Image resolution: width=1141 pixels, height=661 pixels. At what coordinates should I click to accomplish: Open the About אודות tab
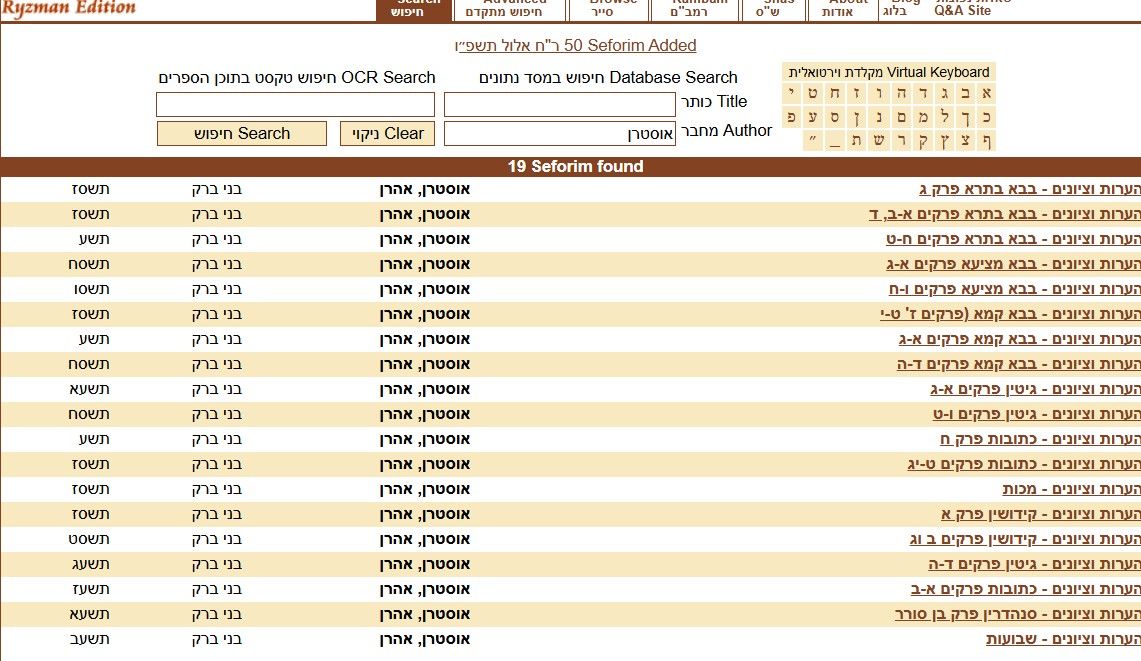click(843, 10)
